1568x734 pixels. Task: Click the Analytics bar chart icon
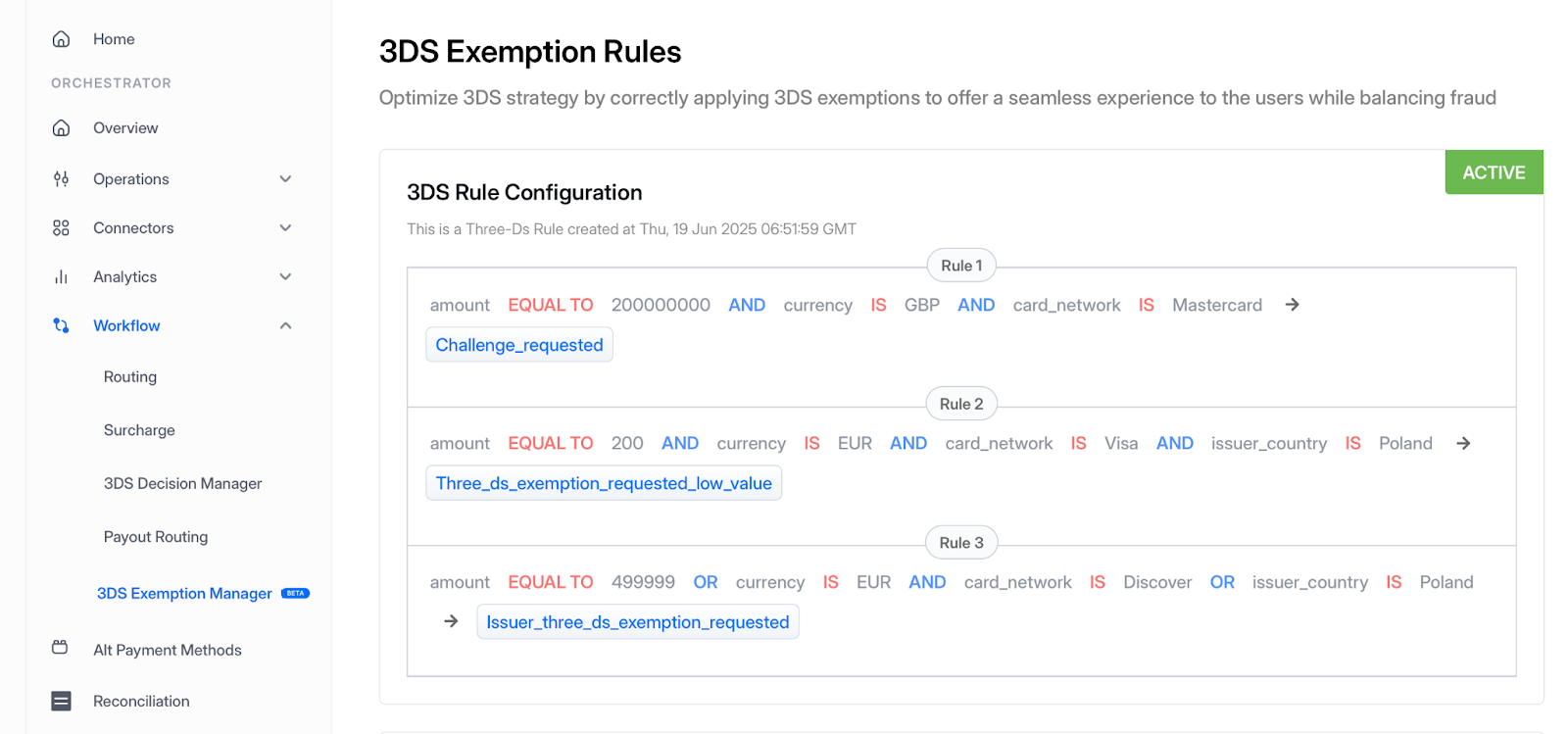click(x=61, y=277)
